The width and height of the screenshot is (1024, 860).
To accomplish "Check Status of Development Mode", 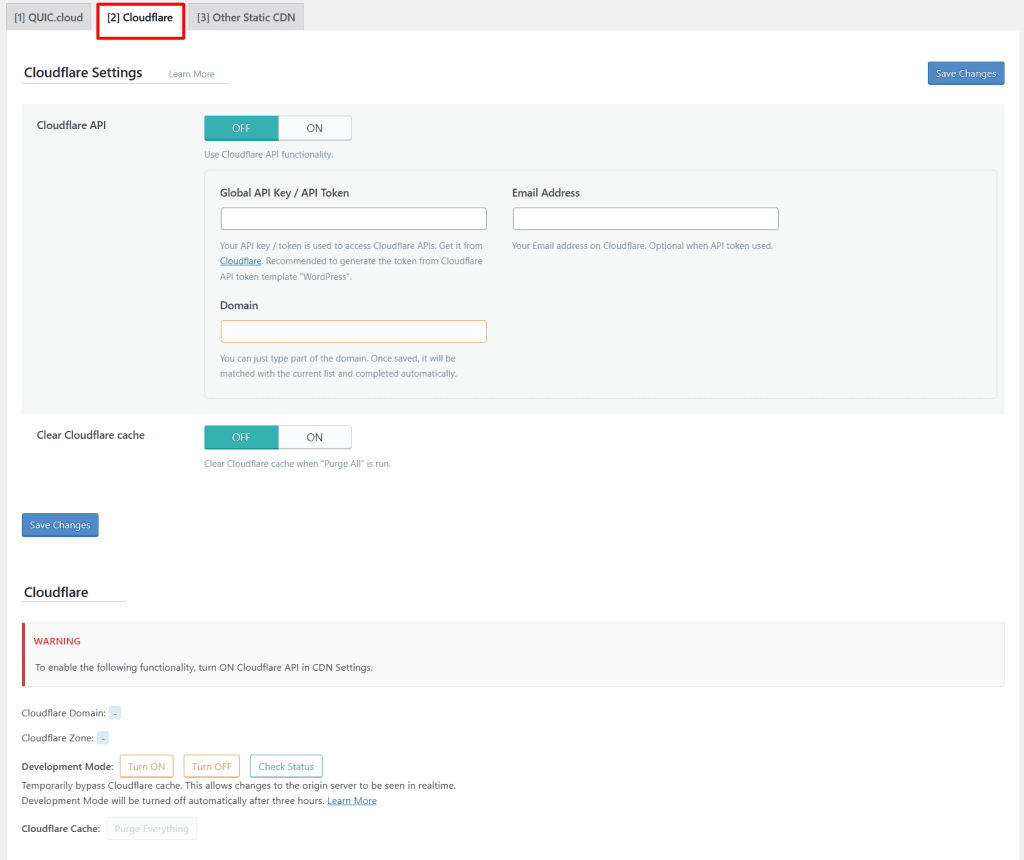I will pyautogui.click(x=286, y=766).
